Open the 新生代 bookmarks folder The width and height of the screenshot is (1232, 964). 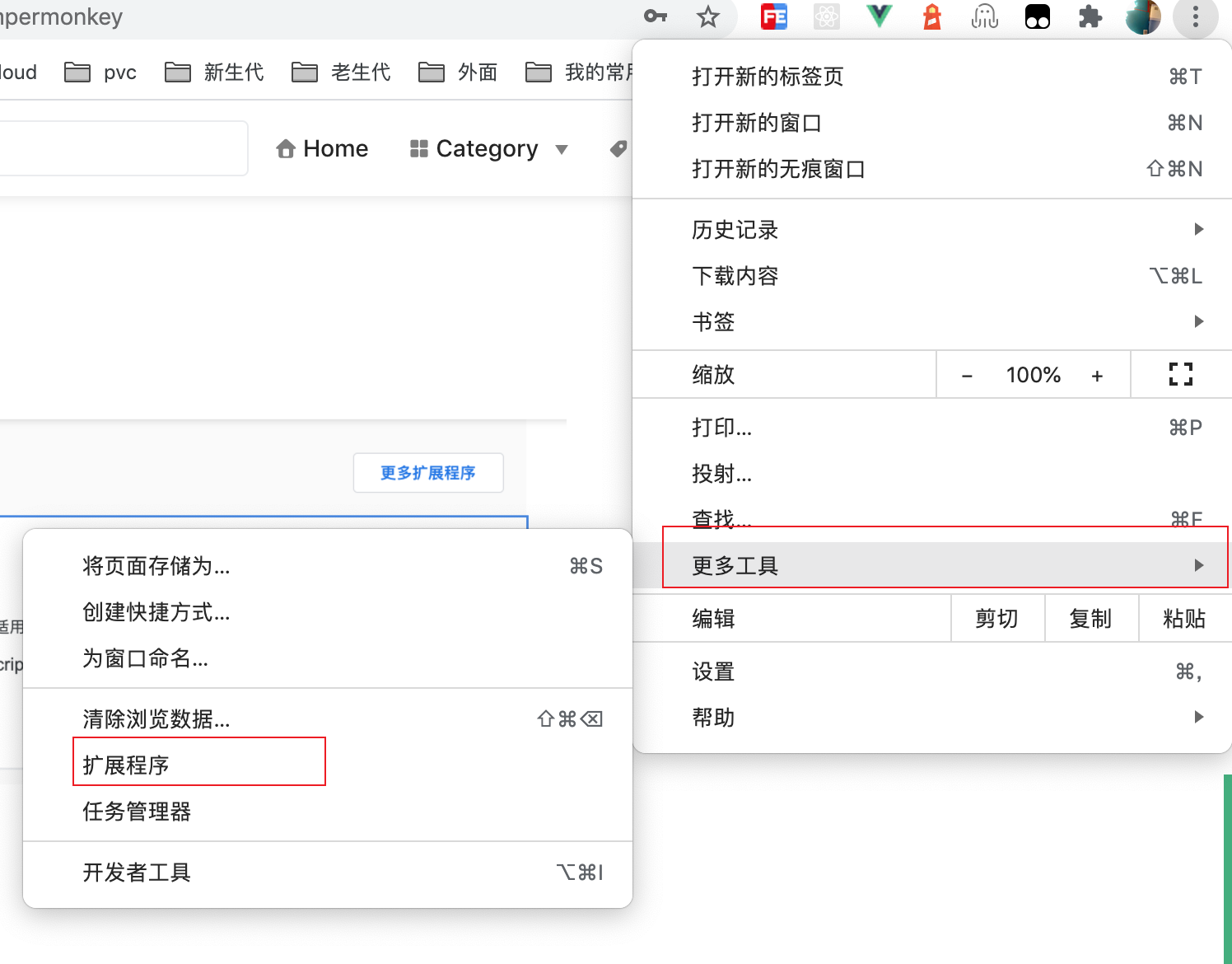pos(214,73)
